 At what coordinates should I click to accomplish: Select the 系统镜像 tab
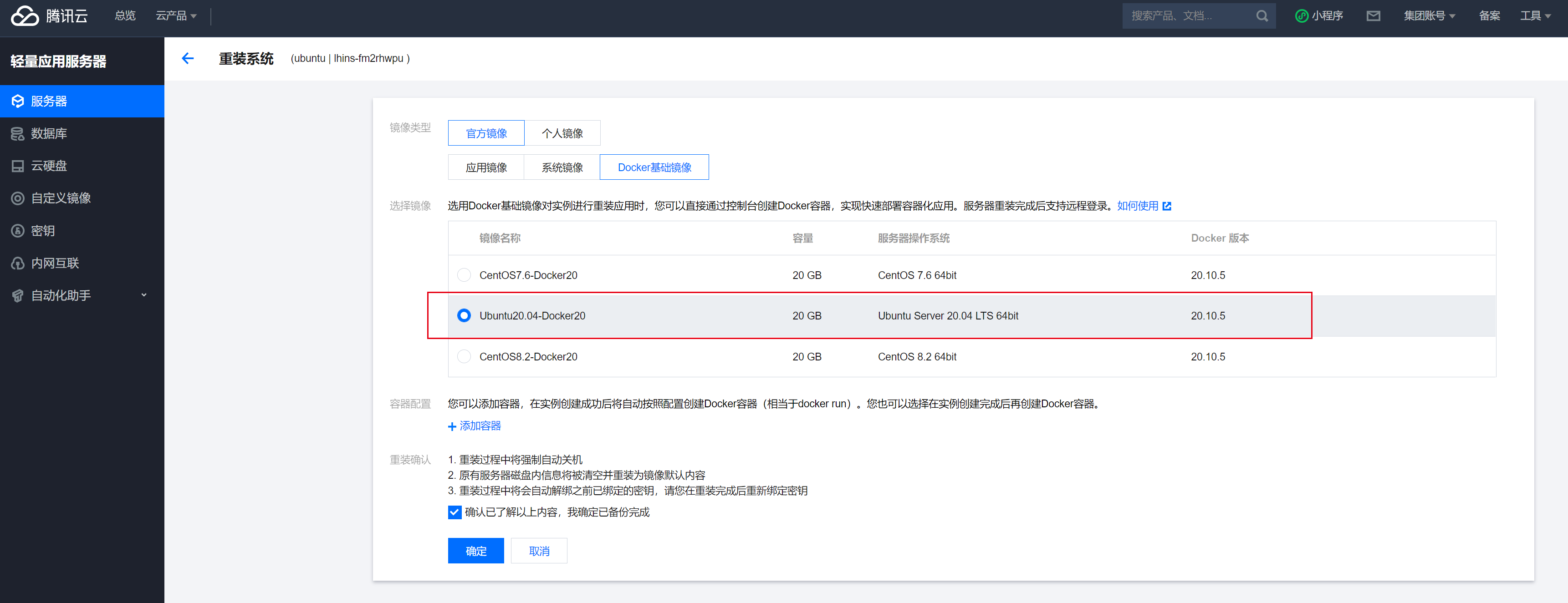pyautogui.click(x=562, y=167)
